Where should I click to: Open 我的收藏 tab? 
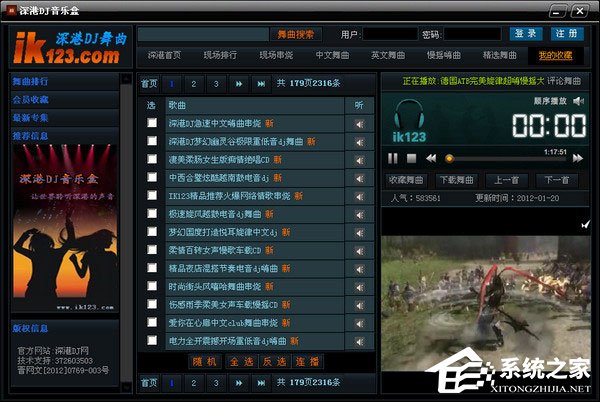coord(556,55)
